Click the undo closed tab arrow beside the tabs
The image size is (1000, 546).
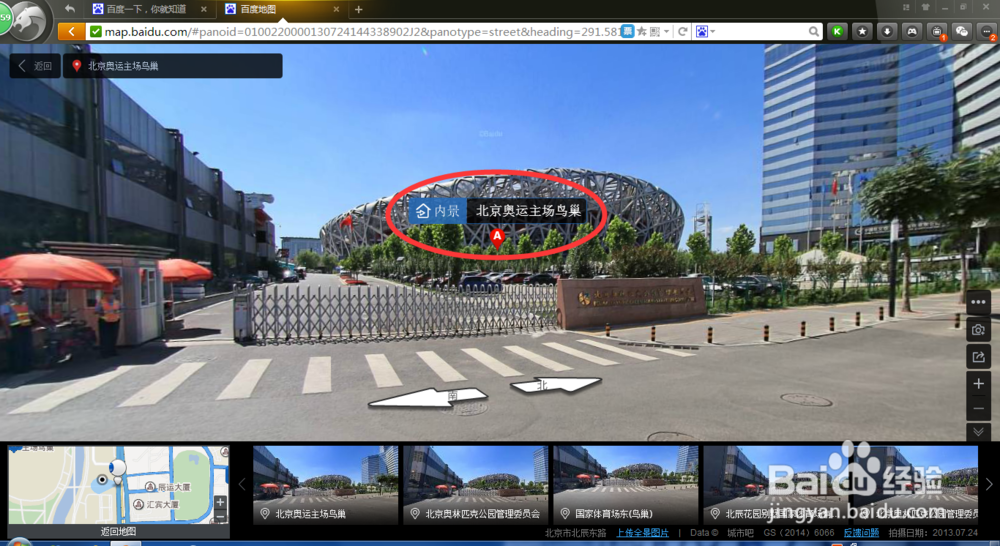(70, 9)
